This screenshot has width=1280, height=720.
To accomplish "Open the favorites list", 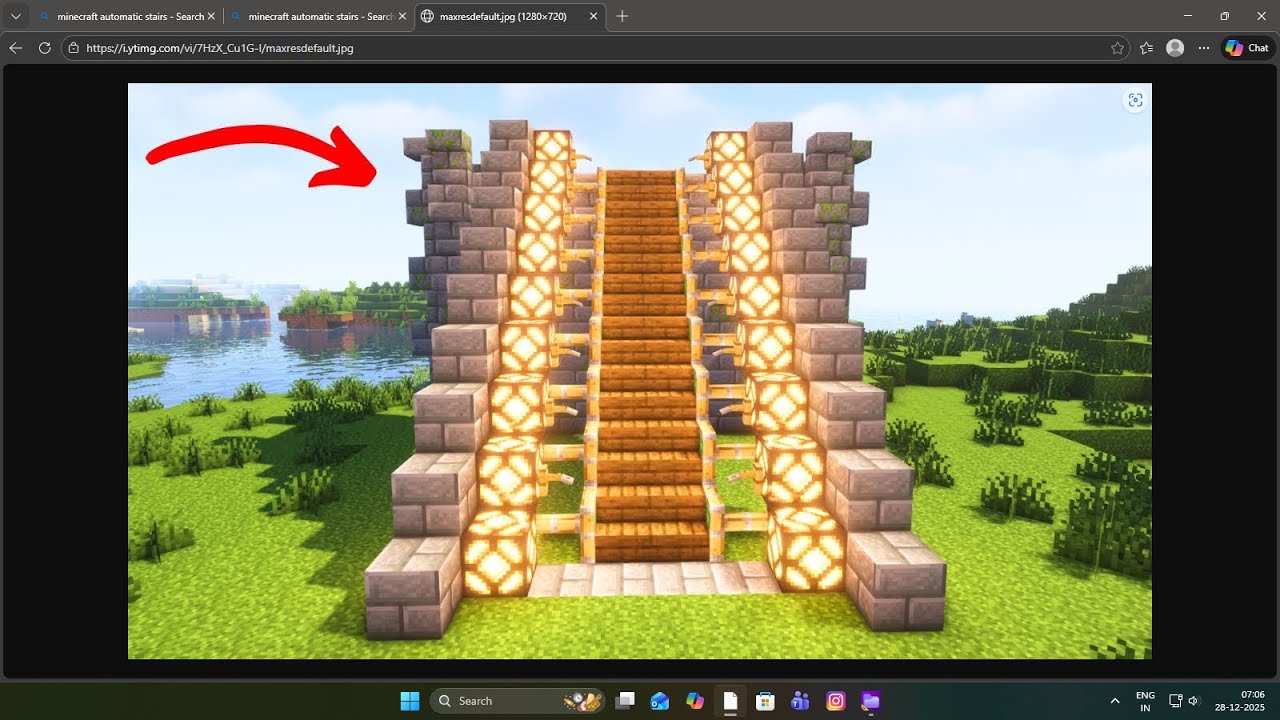I will (x=1146, y=47).
